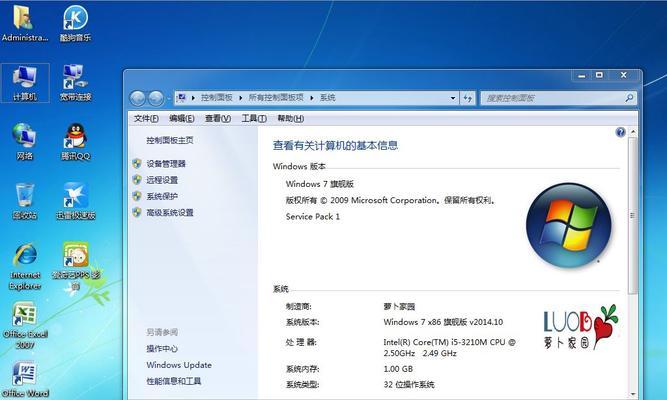Click 控制面板 breadcrumb in address bar

pos(217,97)
